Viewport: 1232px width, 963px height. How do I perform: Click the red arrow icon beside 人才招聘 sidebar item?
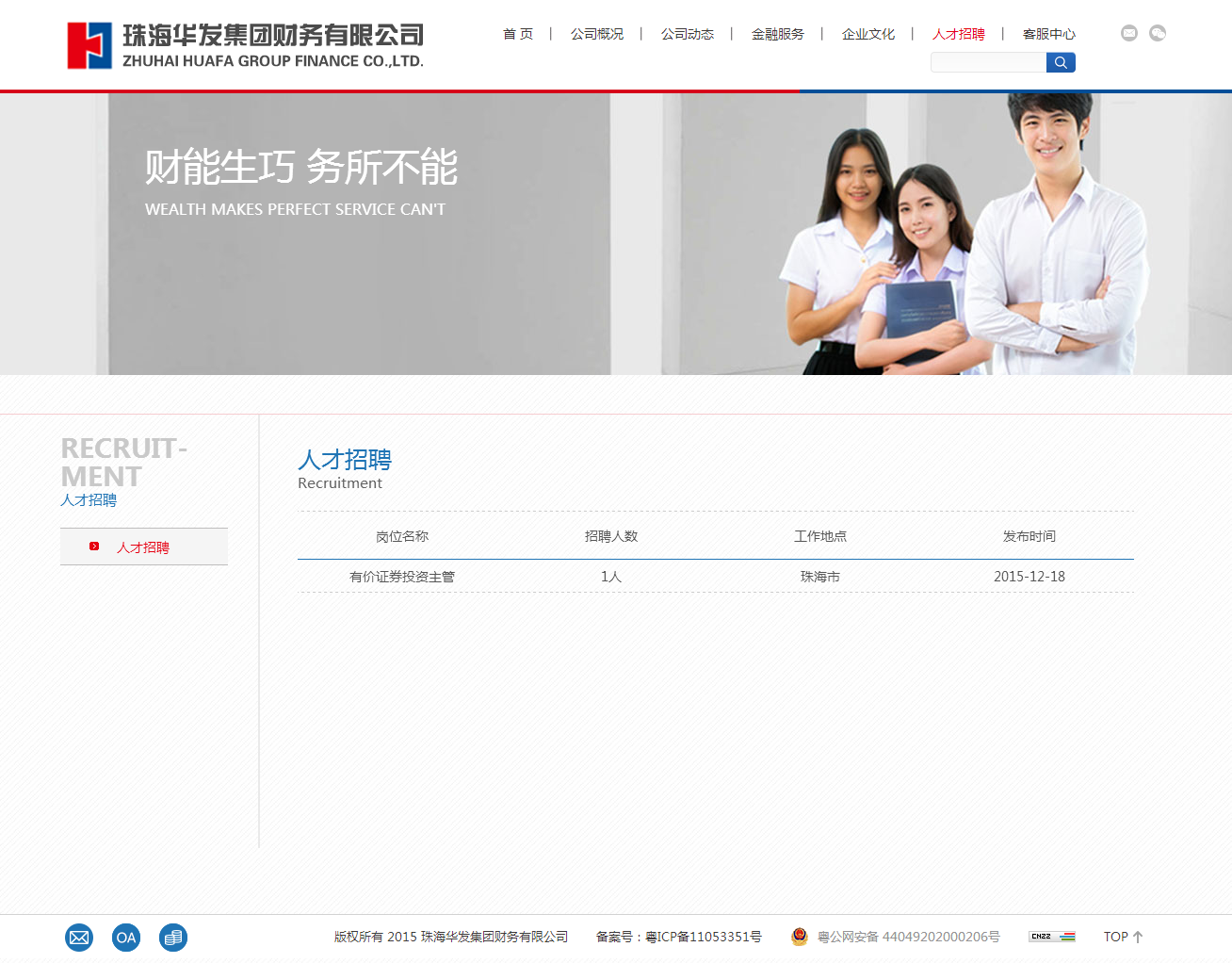pyautogui.click(x=94, y=546)
